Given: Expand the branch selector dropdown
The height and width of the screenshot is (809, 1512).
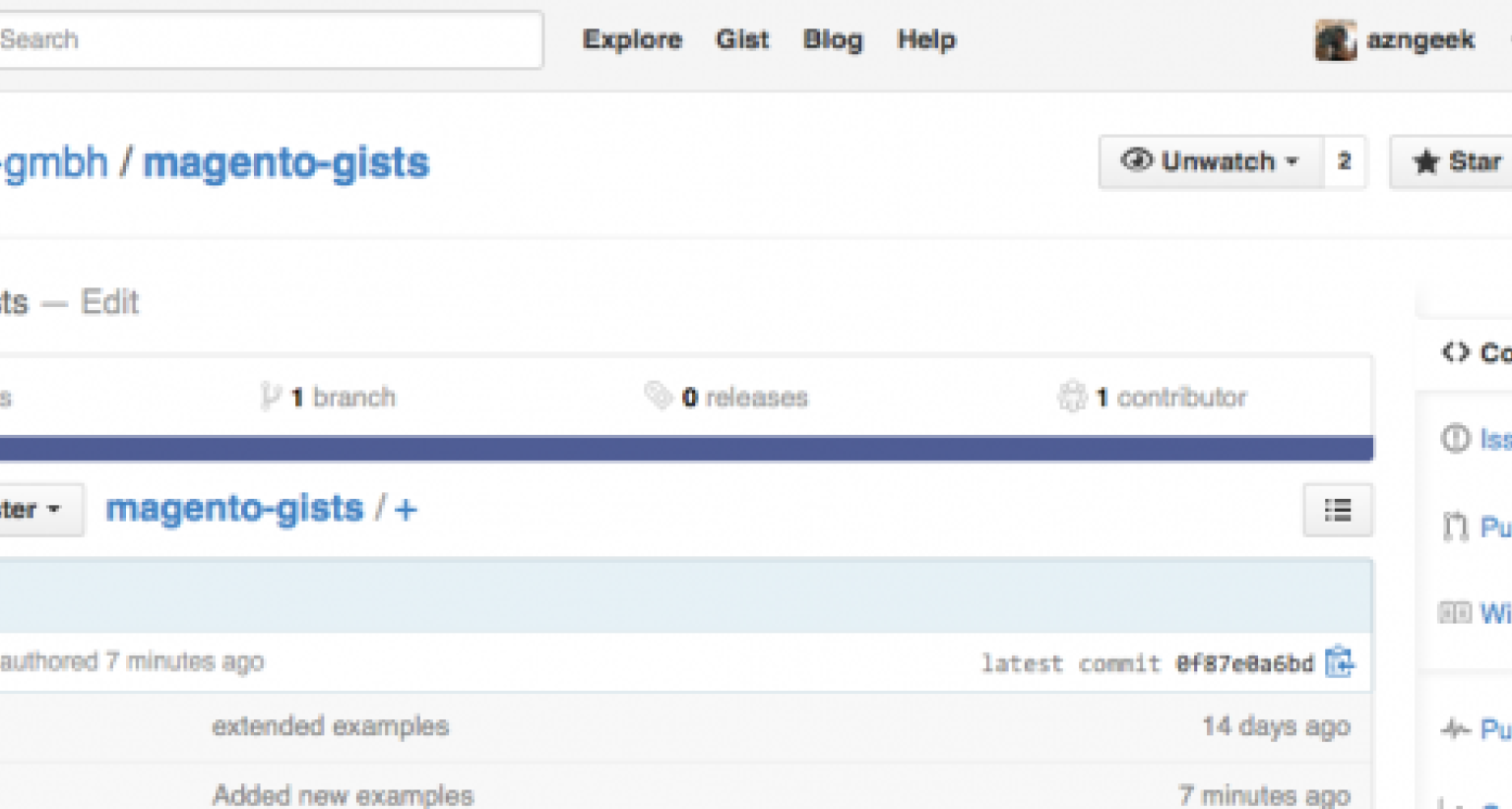Looking at the screenshot, I should 39,509.
